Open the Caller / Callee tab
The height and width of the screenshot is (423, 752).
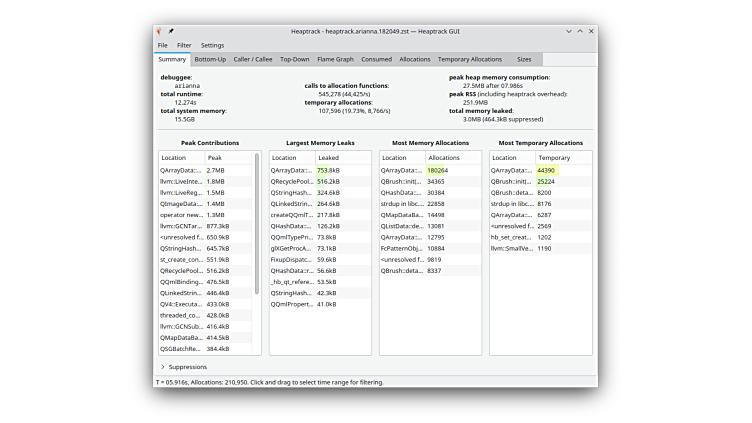(x=252, y=59)
